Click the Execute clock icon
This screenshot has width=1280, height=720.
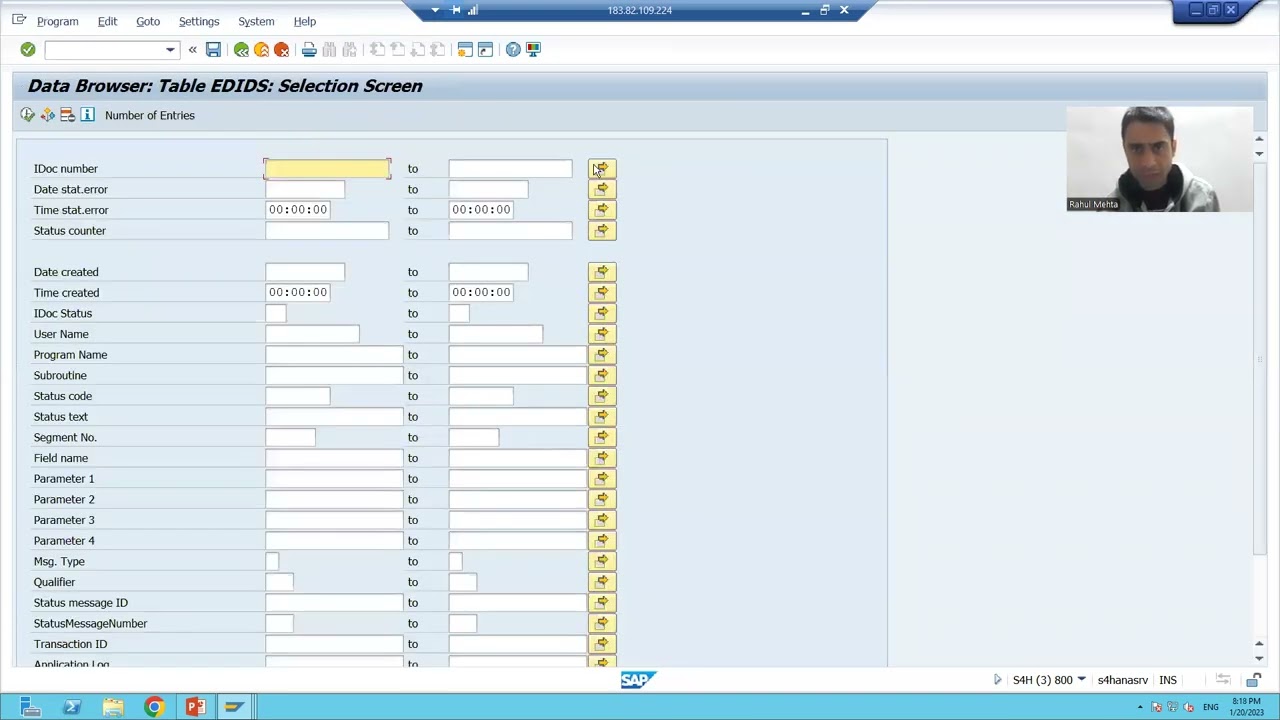coord(27,115)
